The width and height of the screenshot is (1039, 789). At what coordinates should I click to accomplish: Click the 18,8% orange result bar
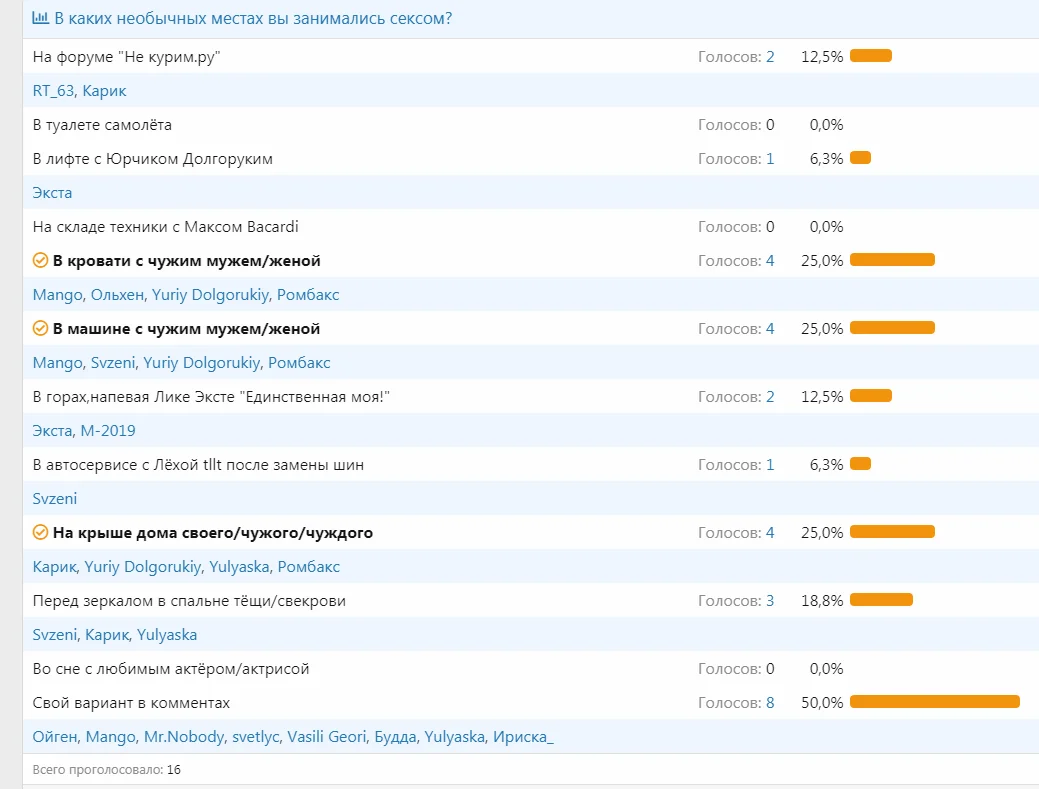click(x=881, y=600)
